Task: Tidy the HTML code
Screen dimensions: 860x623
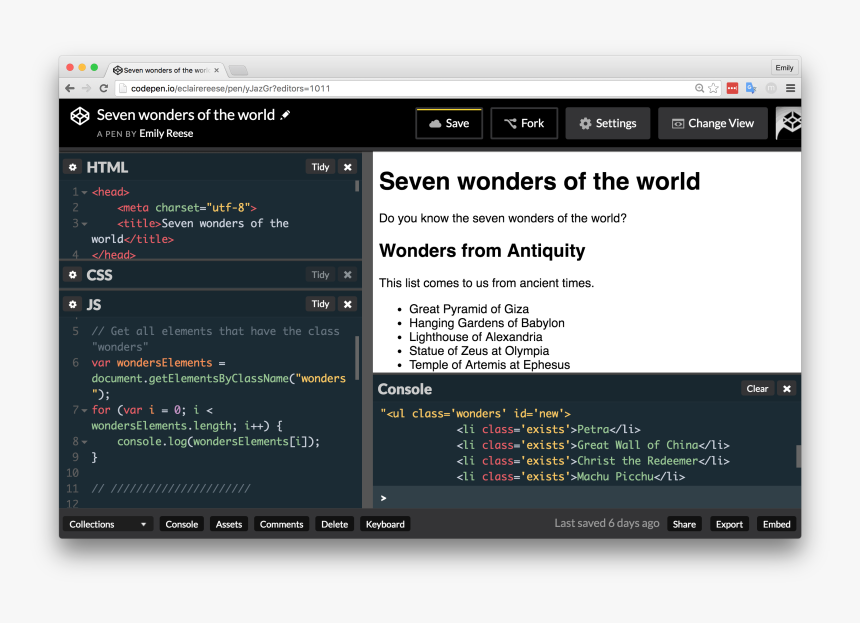Action: (x=320, y=167)
